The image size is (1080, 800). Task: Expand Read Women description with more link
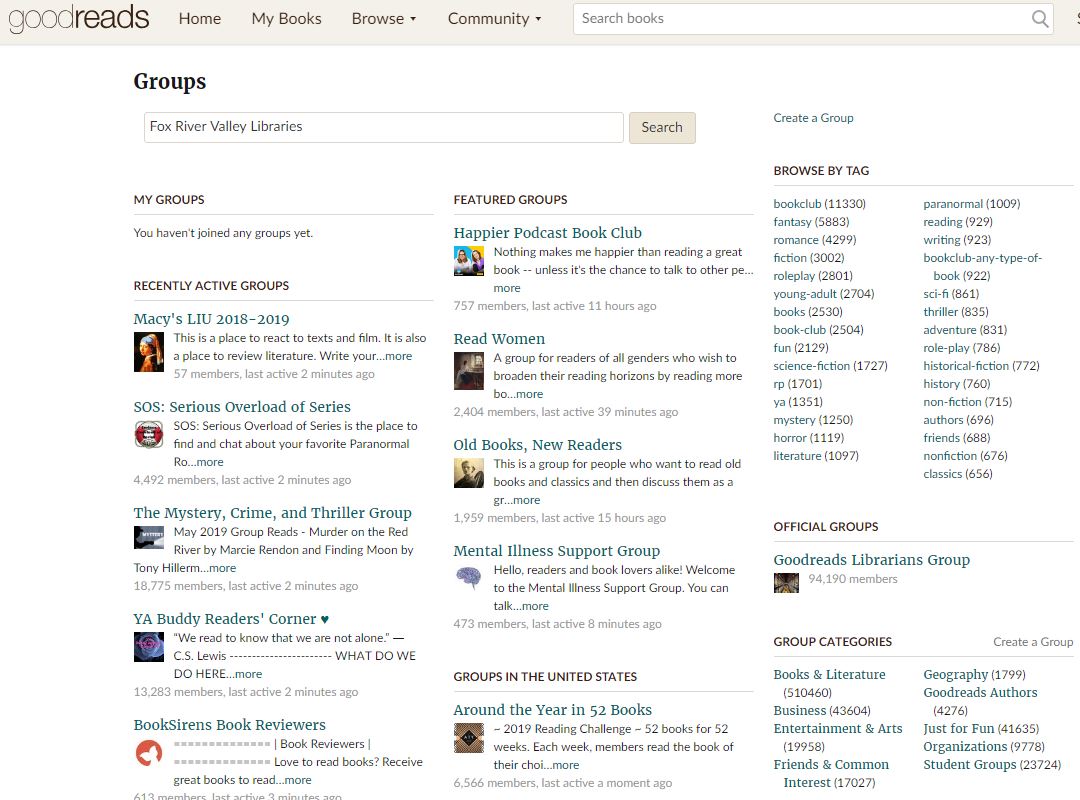point(529,394)
